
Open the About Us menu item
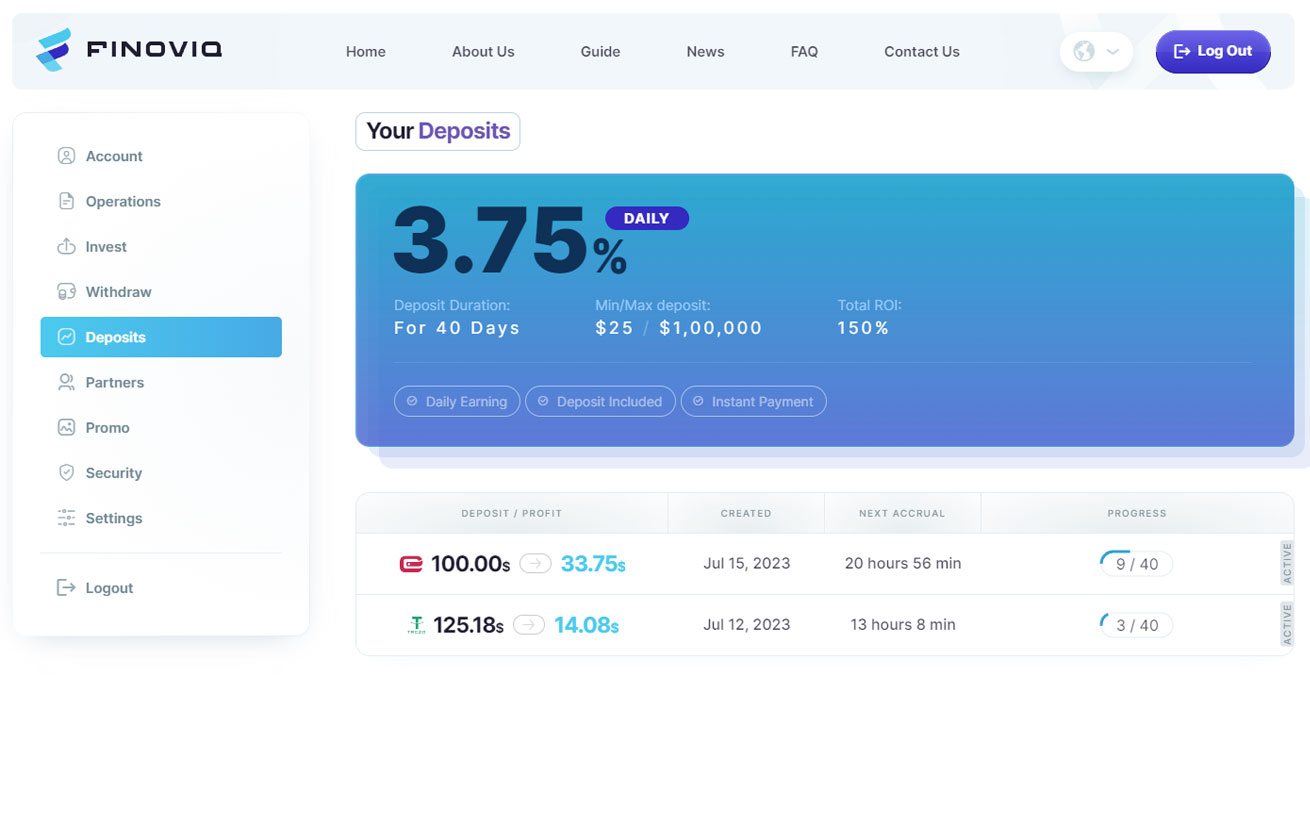483,52
